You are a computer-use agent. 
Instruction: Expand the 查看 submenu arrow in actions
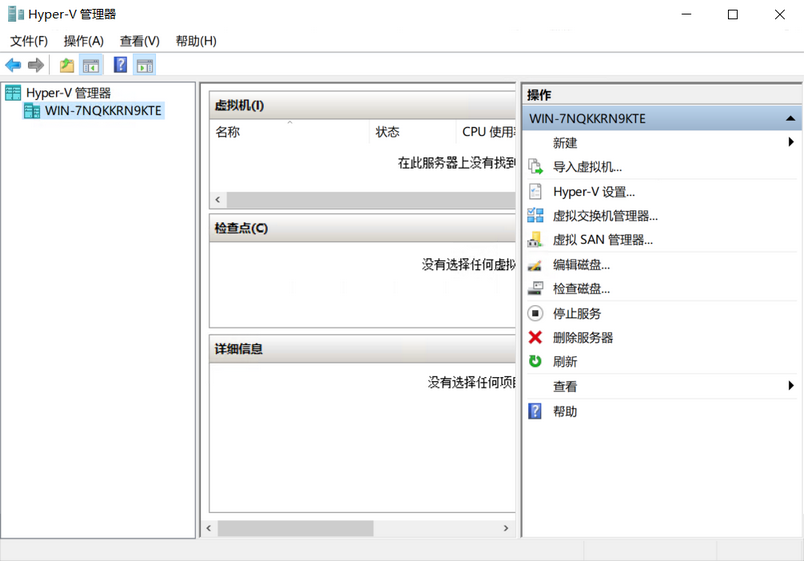(791, 386)
